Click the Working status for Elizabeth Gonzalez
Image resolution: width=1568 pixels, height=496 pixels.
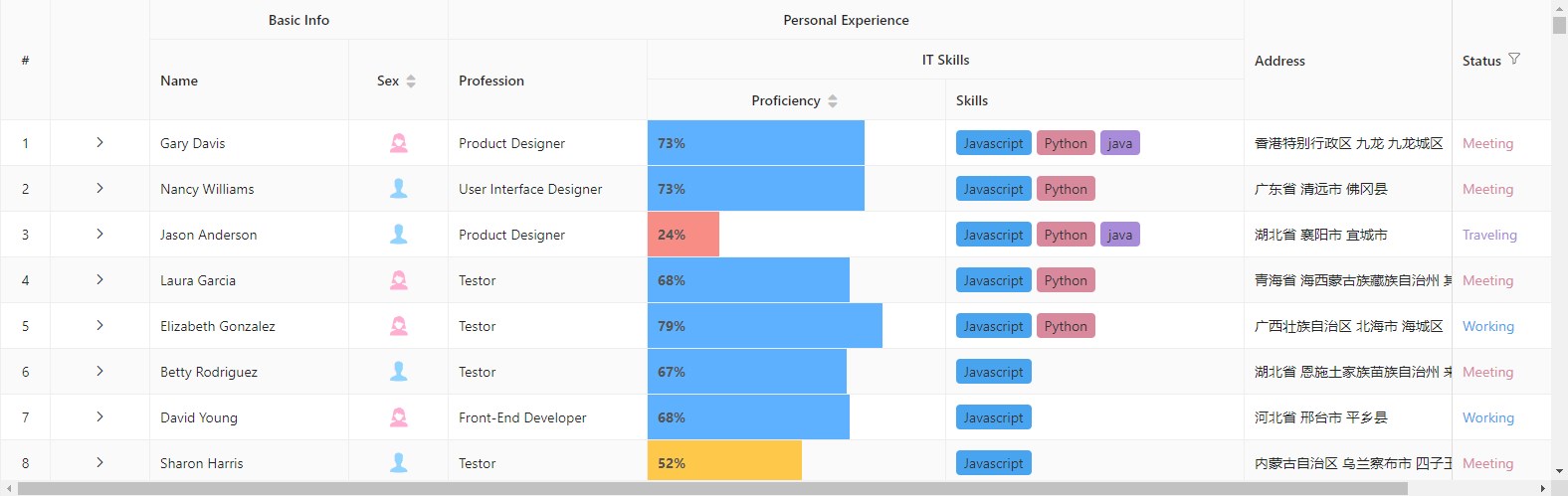1488,326
